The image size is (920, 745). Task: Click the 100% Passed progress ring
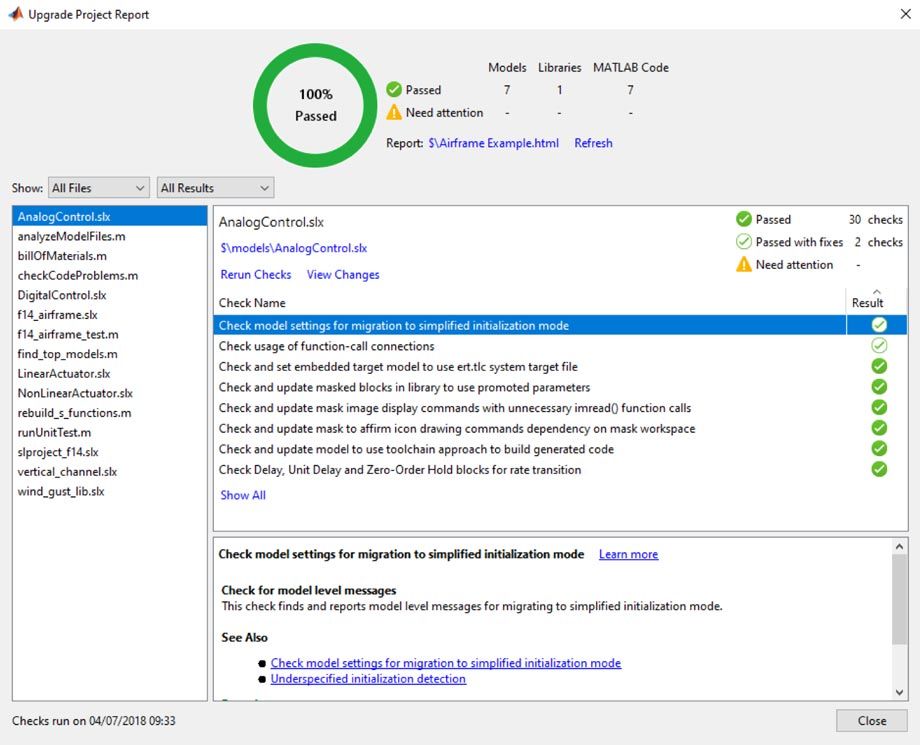tap(315, 105)
